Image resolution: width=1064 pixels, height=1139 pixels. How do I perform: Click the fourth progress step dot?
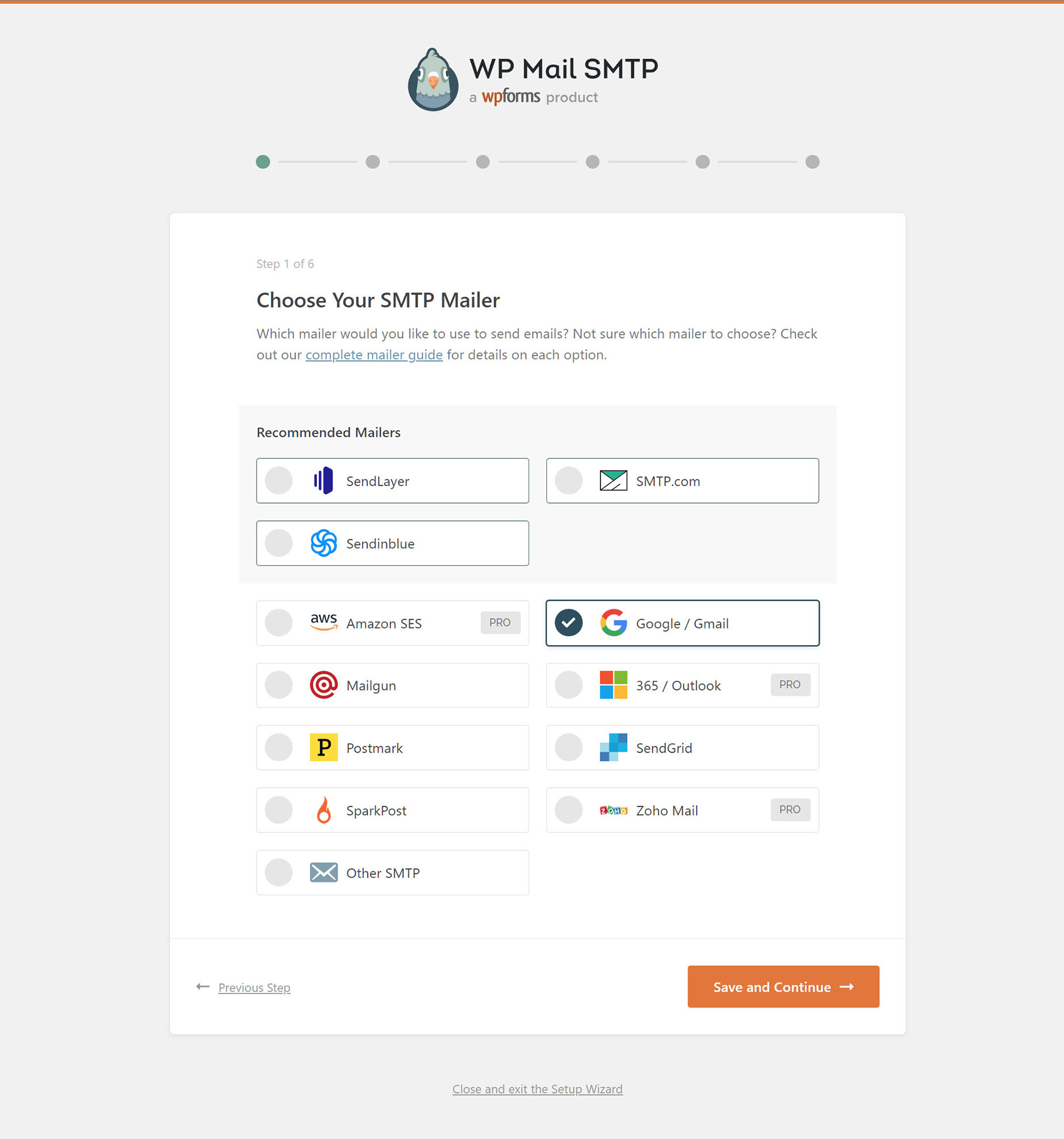[x=592, y=162]
